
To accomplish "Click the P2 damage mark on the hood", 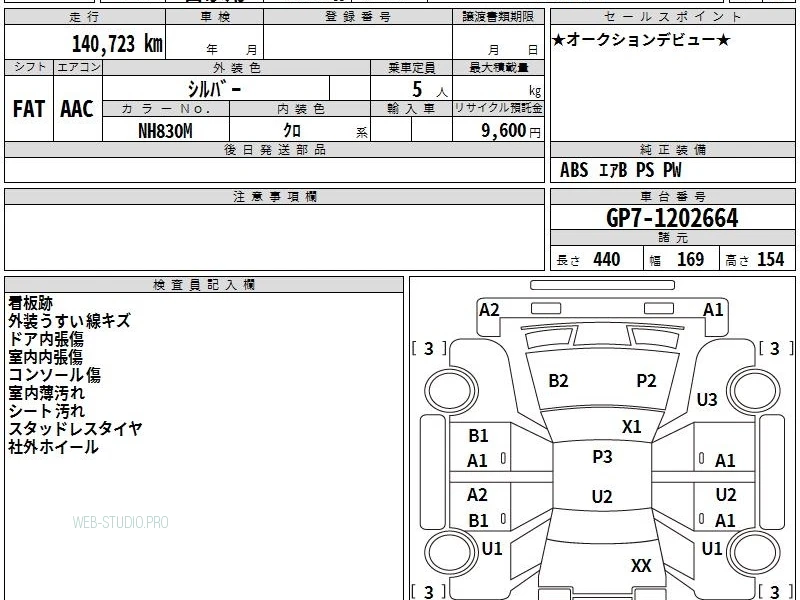I will pos(646,381).
